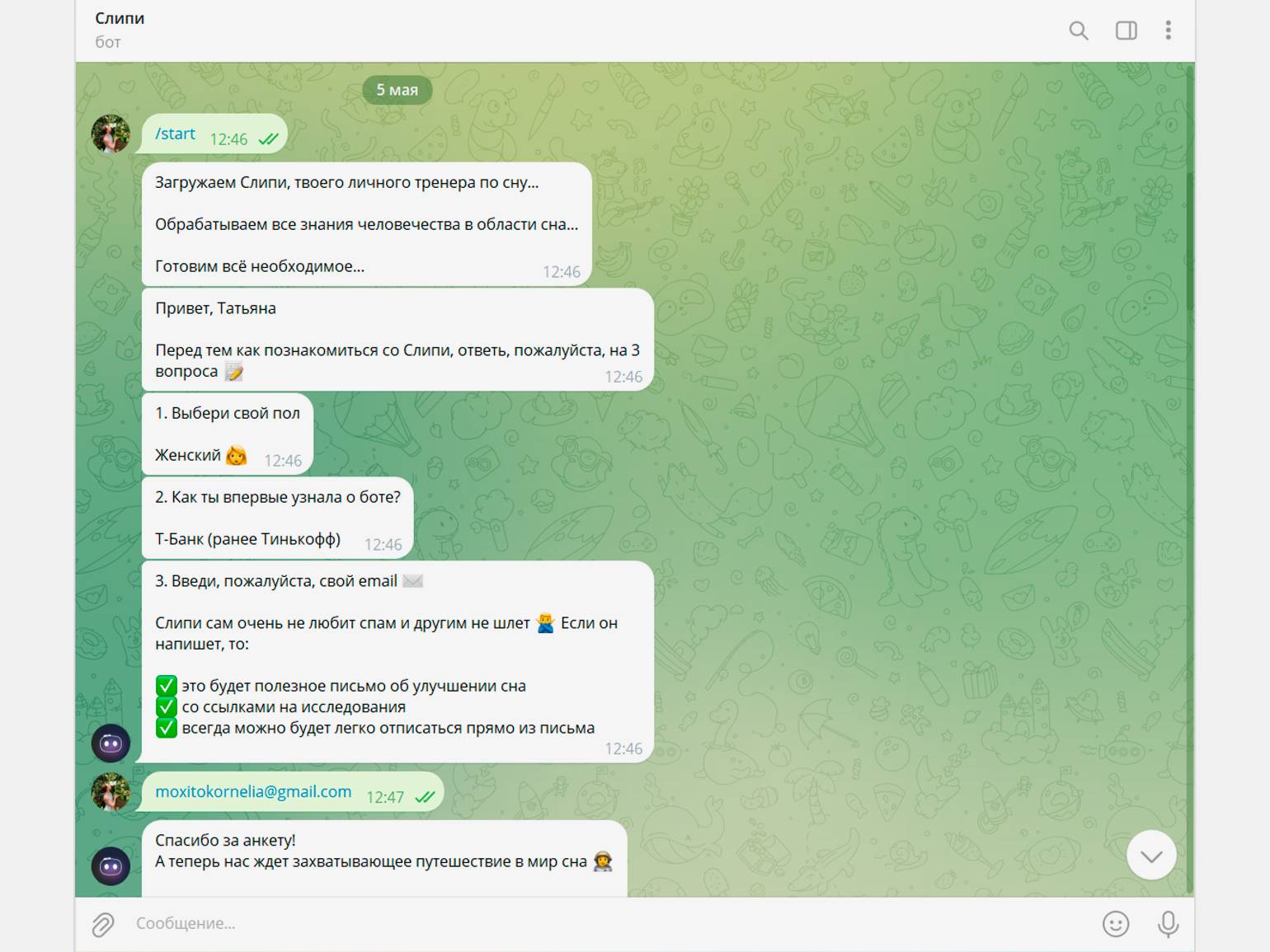Click the Женский answer message bubble
The image size is (1270, 952).
click(228, 434)
